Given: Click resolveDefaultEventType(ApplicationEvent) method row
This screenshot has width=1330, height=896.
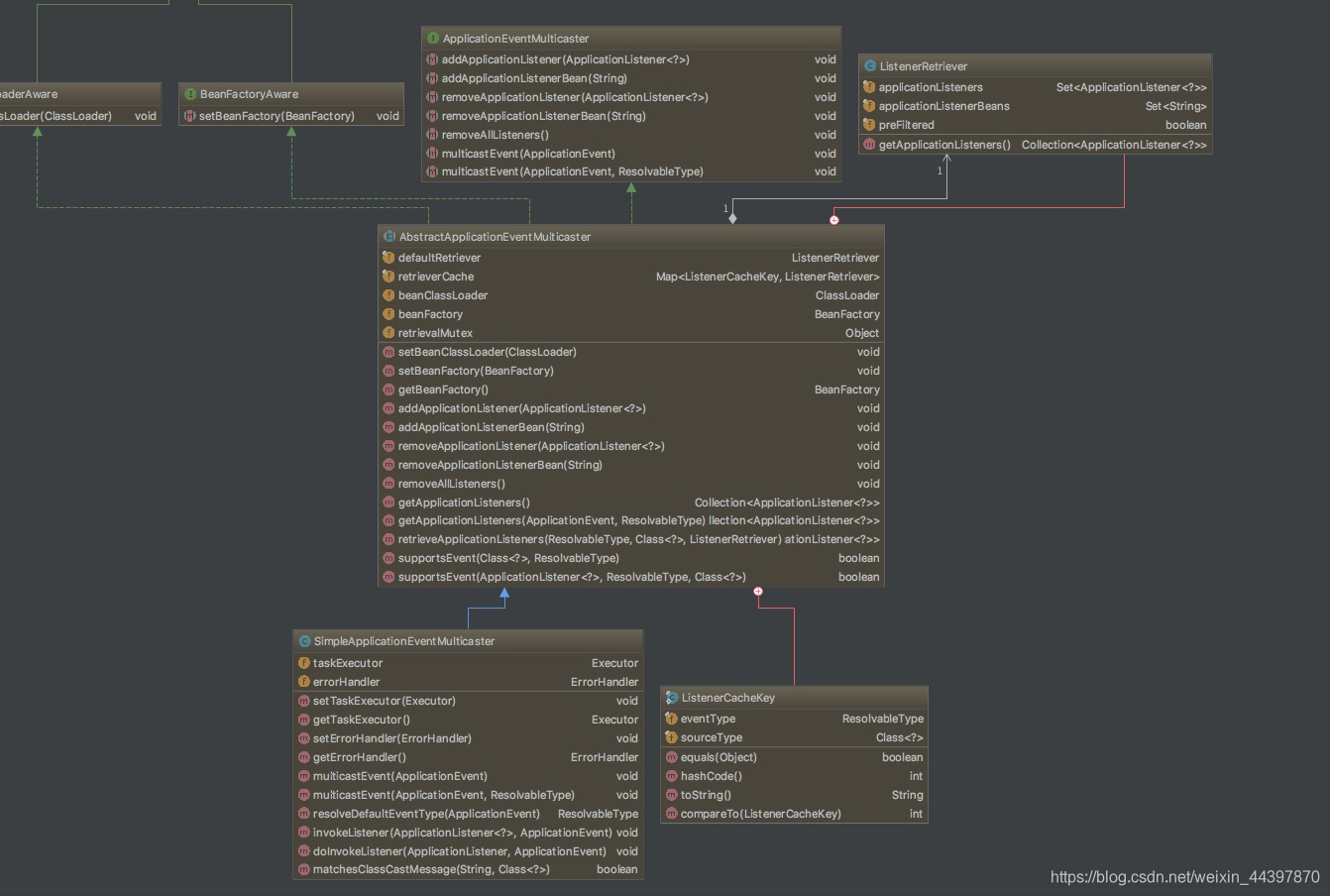Looking at the screenshot, I should pyautogui.click(x=468, y=814).
